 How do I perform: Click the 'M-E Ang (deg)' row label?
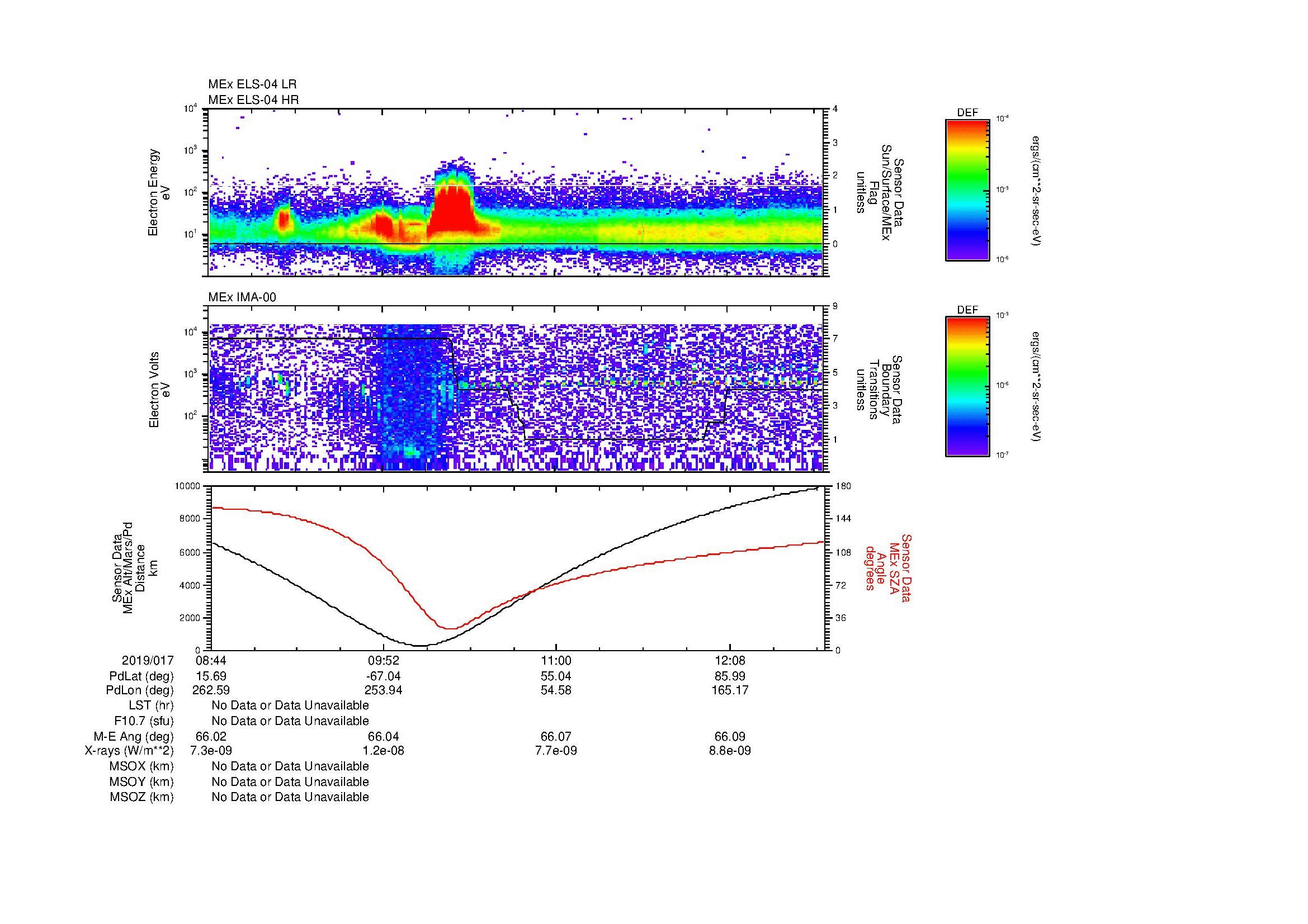[134, 737]
